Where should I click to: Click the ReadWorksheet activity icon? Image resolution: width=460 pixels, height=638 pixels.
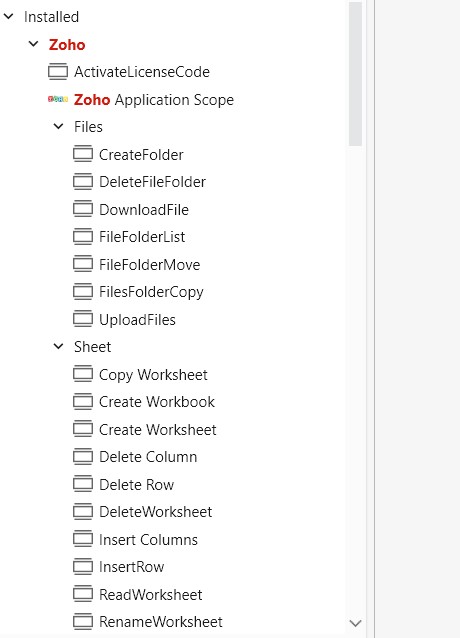point(83,594)
